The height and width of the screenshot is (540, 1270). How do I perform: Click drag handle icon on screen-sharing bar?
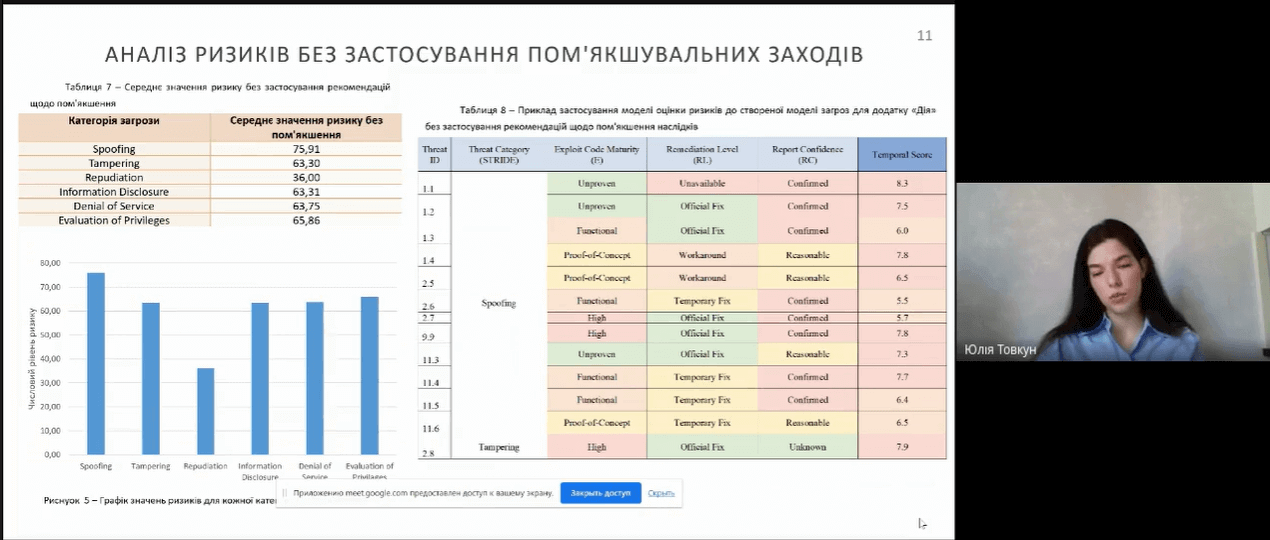[285, 493]
